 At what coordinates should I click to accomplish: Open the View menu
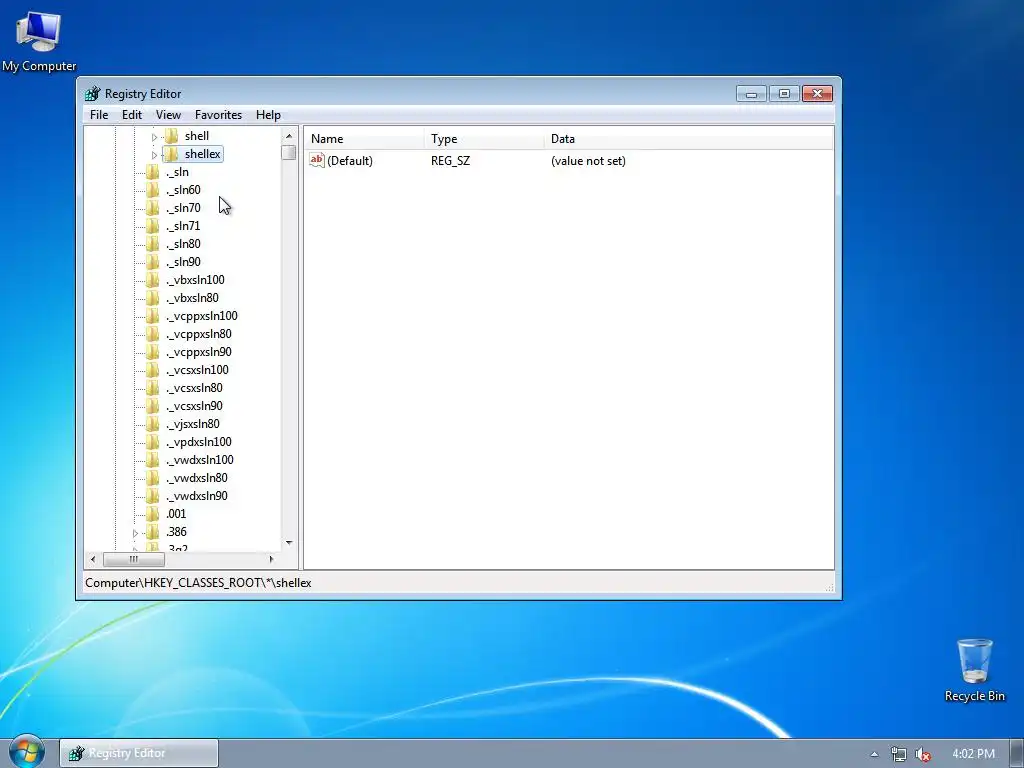pyautogui.click(x=168, y=115)
